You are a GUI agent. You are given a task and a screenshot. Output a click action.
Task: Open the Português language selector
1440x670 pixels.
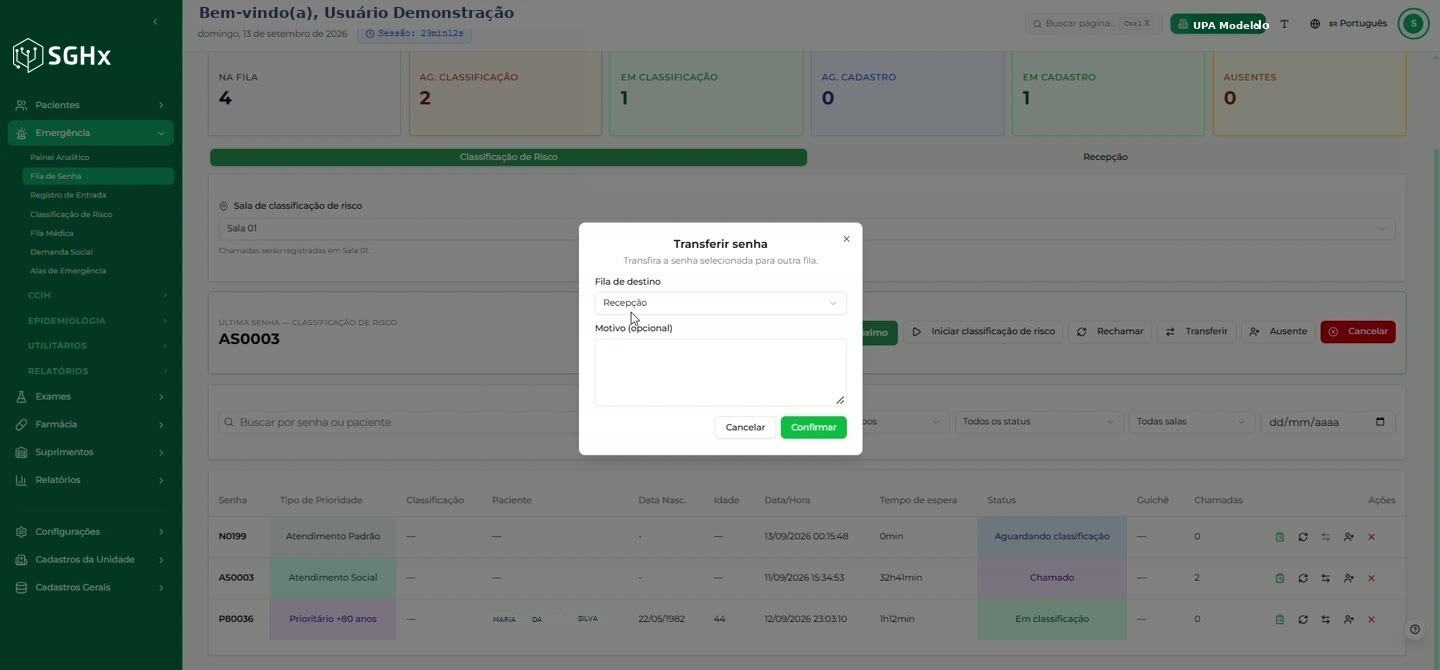[x=1348, y=24]
